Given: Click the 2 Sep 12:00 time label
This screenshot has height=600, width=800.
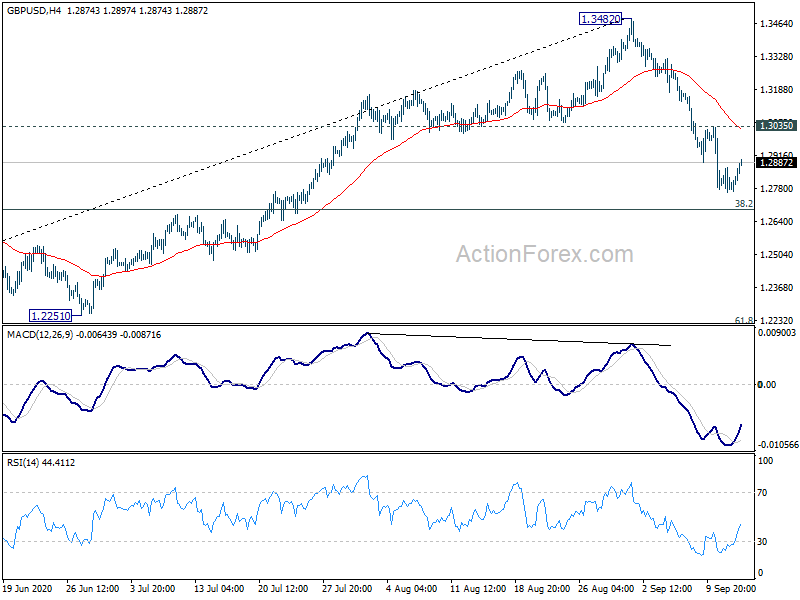Looking at the screenshot, I should pos(667,588).
